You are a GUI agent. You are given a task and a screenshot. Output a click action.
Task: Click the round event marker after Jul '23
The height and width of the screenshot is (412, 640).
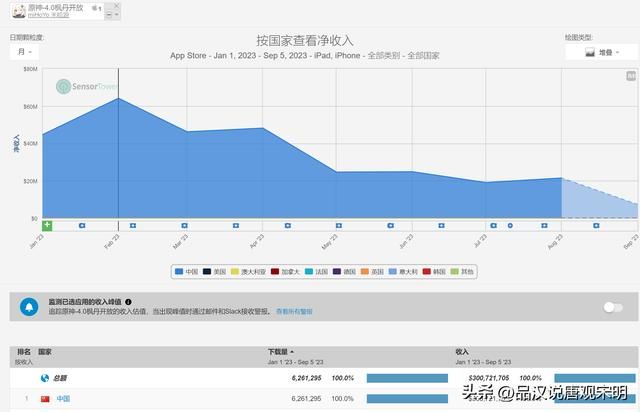click(510, 225)
